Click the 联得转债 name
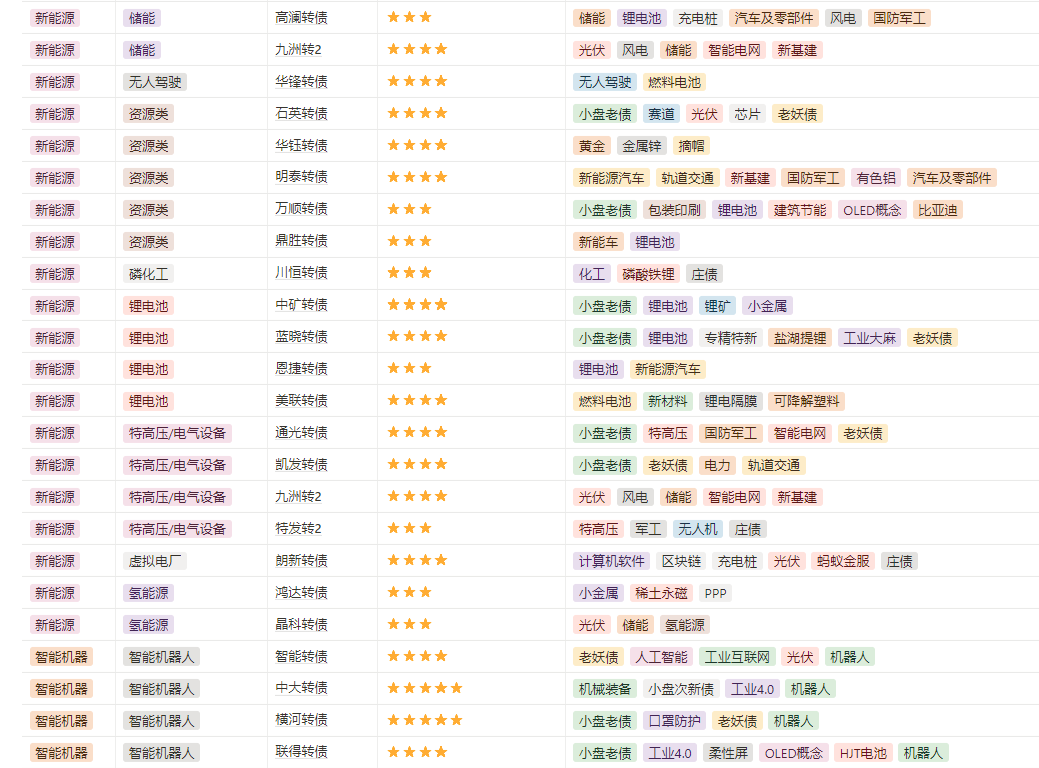 coord(301,751)
